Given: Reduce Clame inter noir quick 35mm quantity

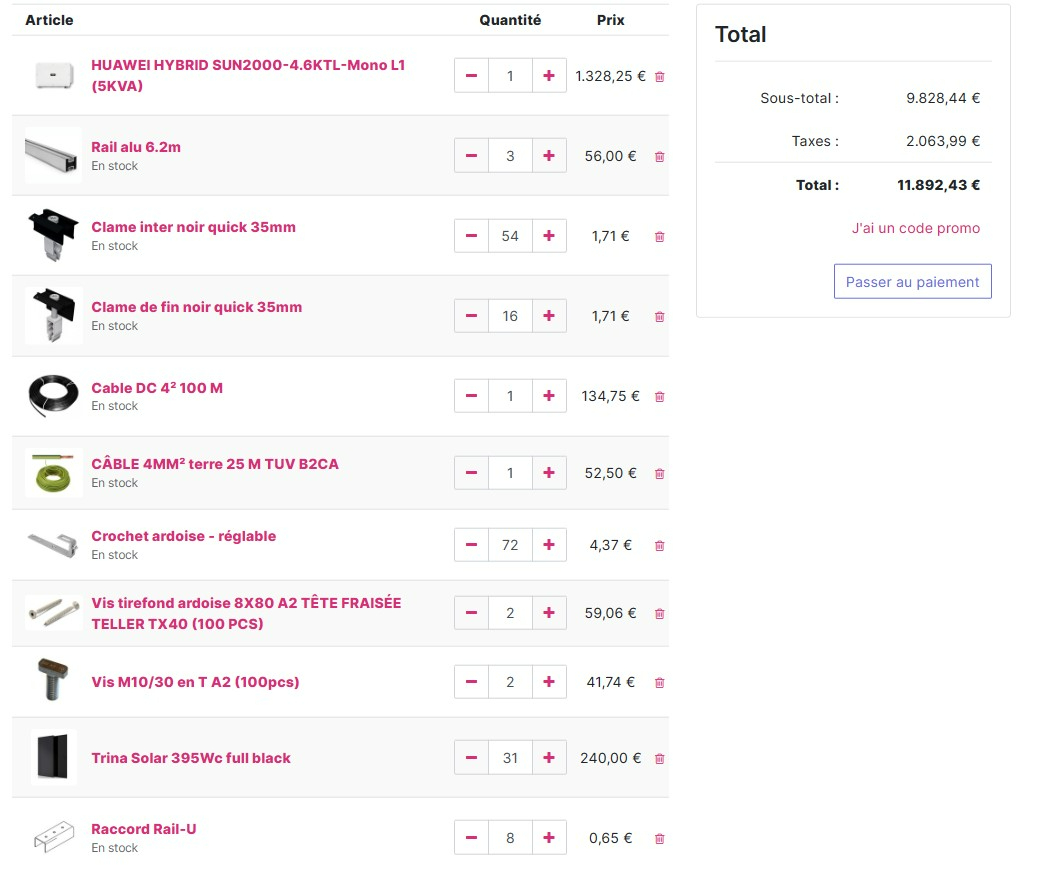Looking at the screenshot, I should pos(472,236).
